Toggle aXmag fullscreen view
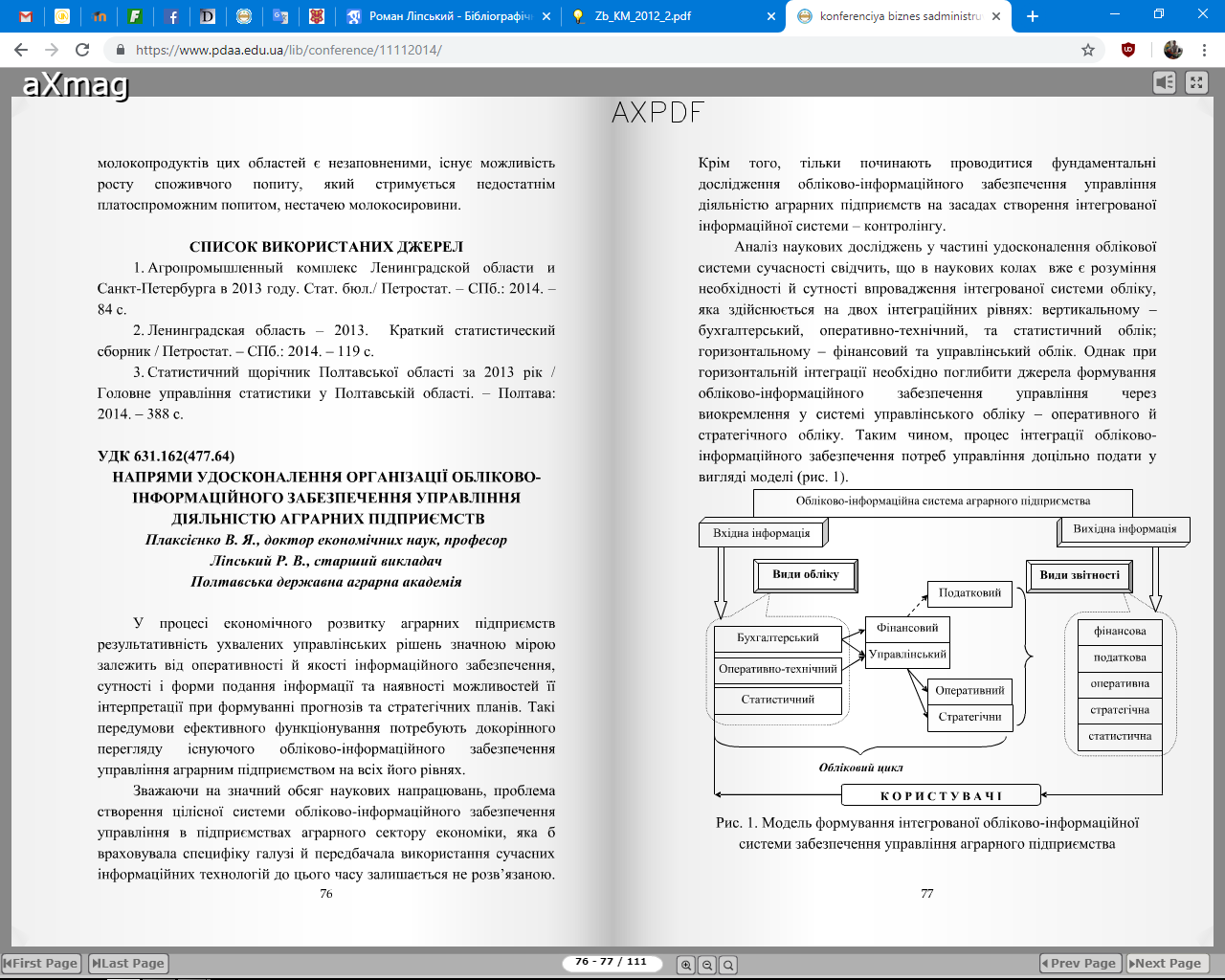This screenshot has width=1225, height=980. pos(1196,82)
